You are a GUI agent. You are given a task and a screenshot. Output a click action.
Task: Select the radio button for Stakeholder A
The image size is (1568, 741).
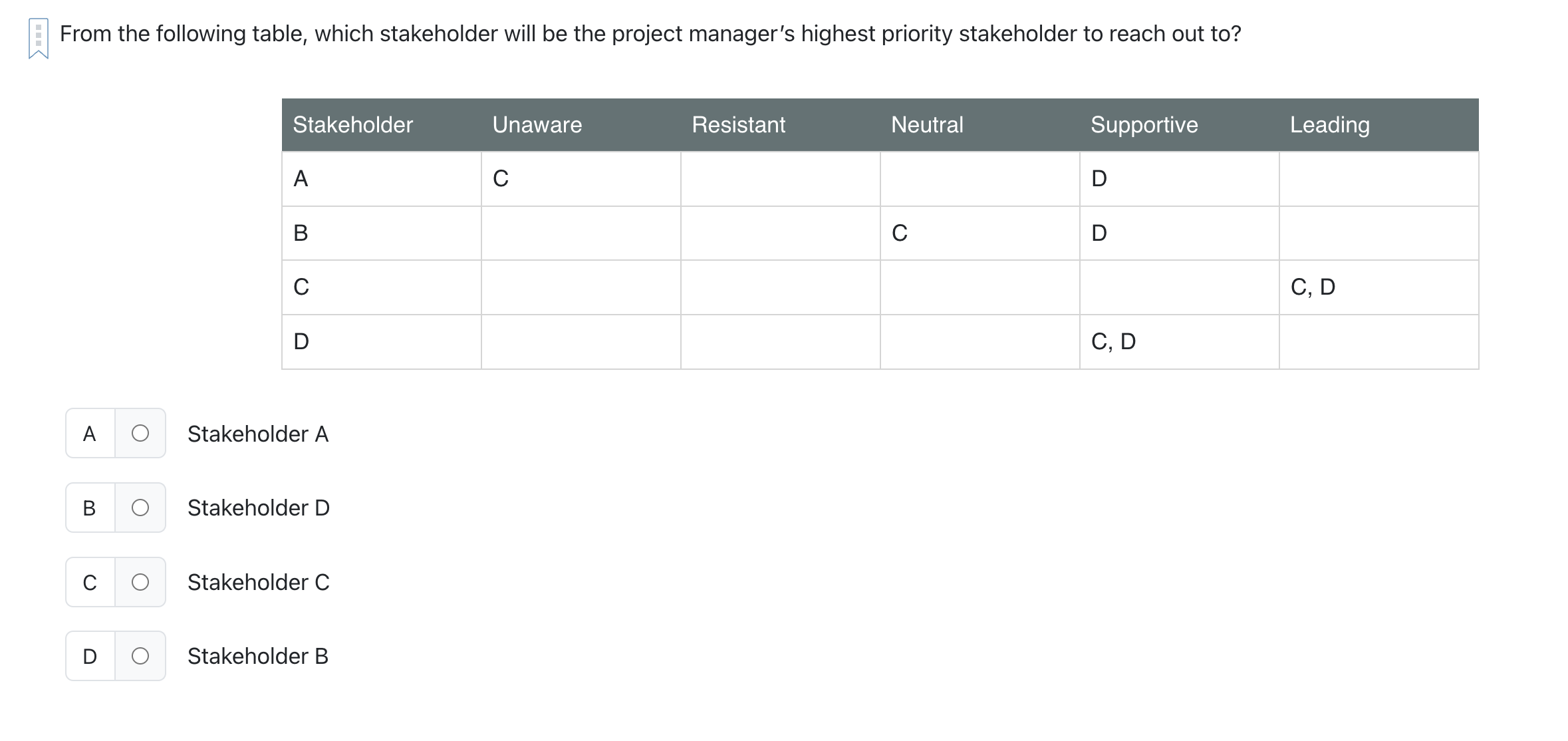[x=140, y=434]
